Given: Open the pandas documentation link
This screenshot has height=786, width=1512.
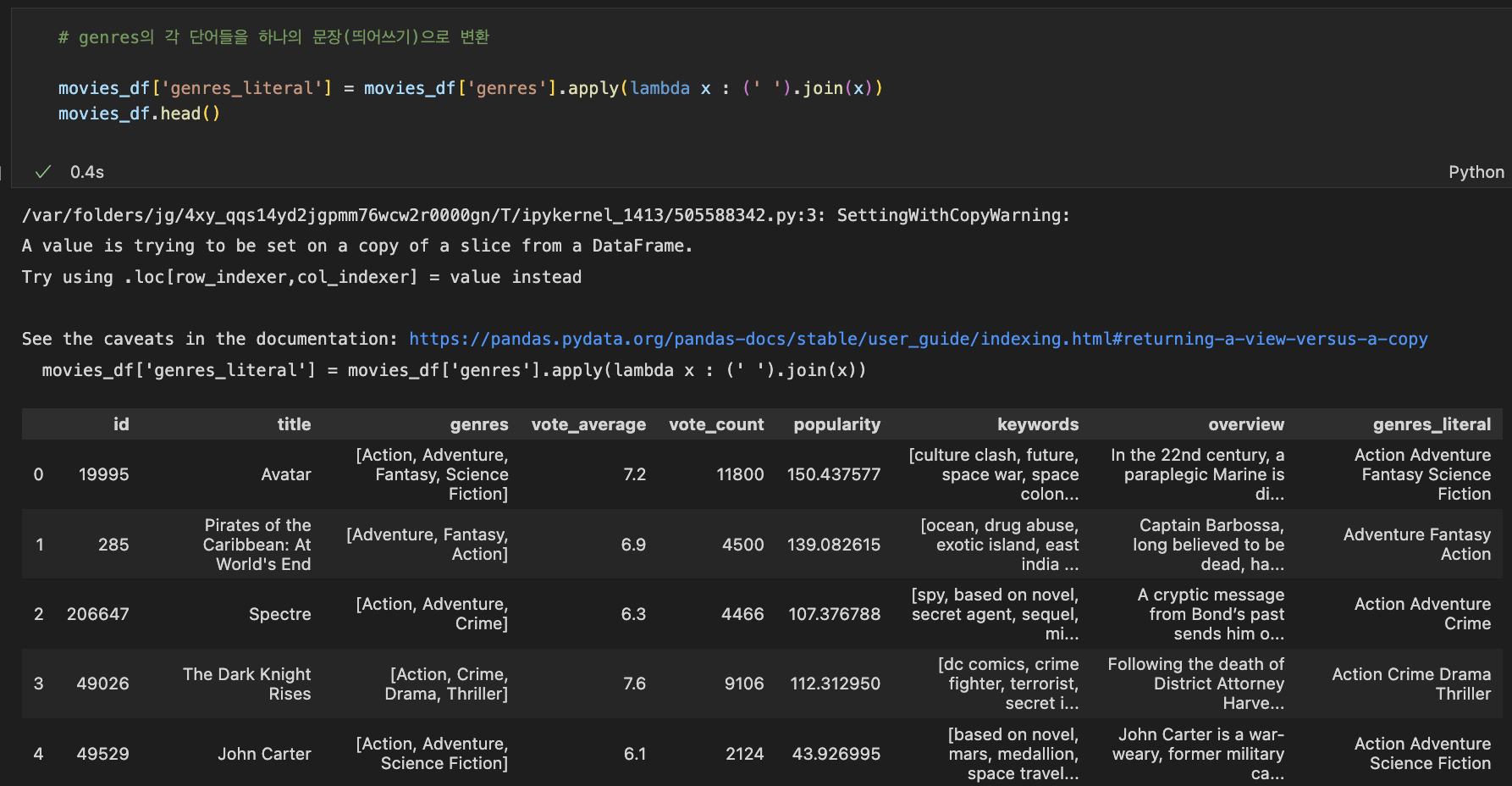Looking at the screenshot, I should (919, 339).
